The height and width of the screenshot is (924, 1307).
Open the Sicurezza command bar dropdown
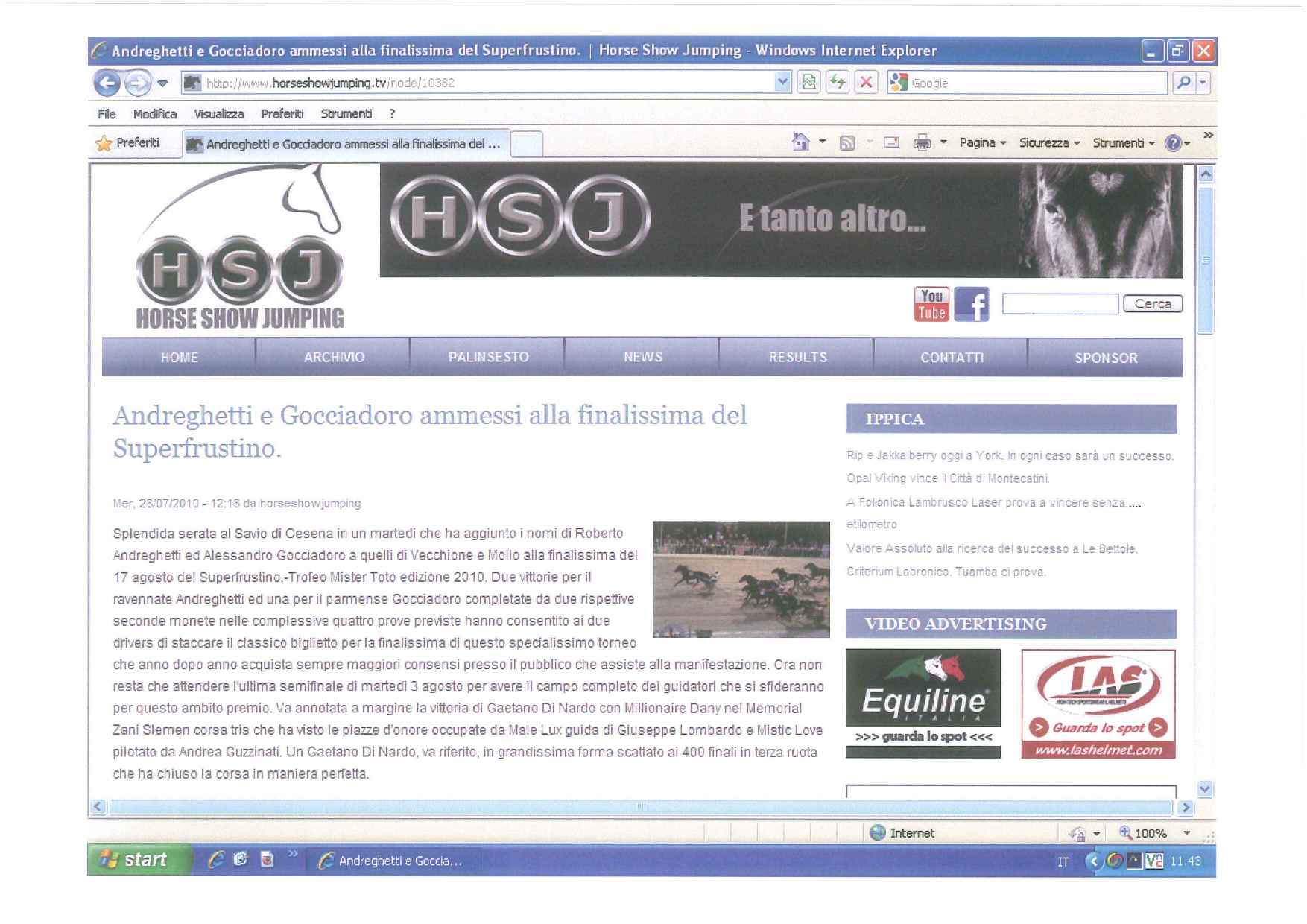pos(1049,142)
